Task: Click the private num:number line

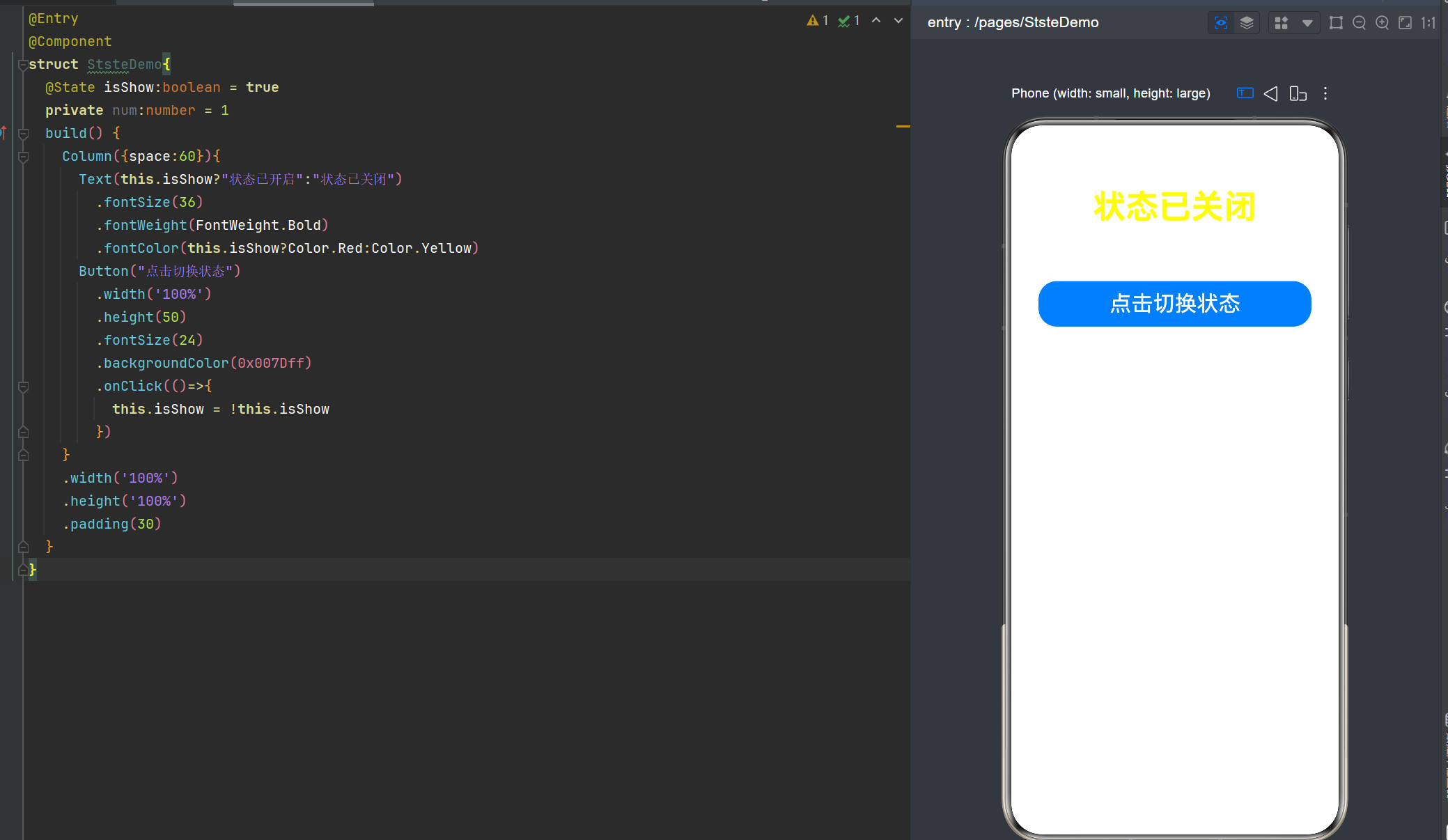Action: pyautogui.click(x=137, y=111)
